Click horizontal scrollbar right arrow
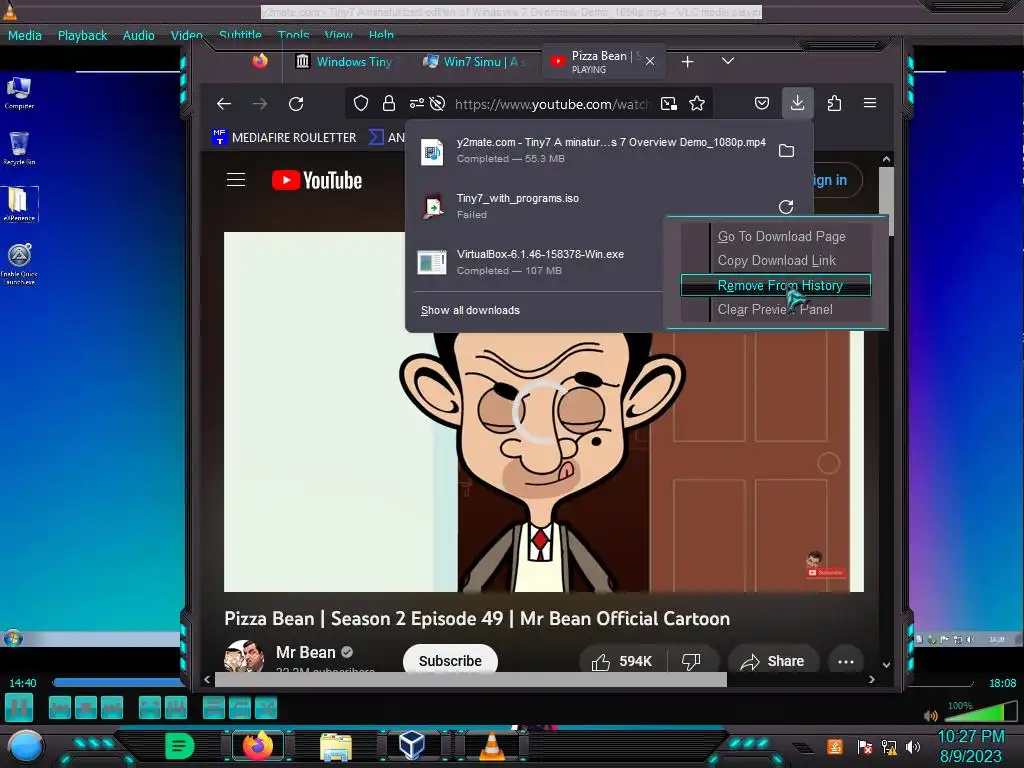The image size is (1024, 768). point(872,679)
